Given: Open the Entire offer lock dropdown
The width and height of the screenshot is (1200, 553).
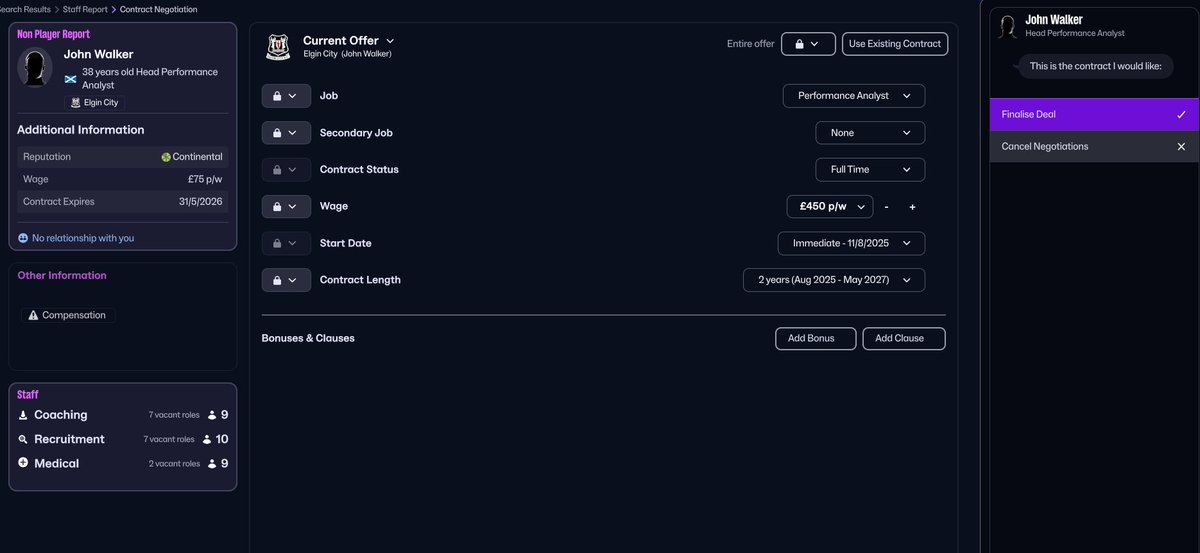Looking at the screenshot, I should (808, 44).
